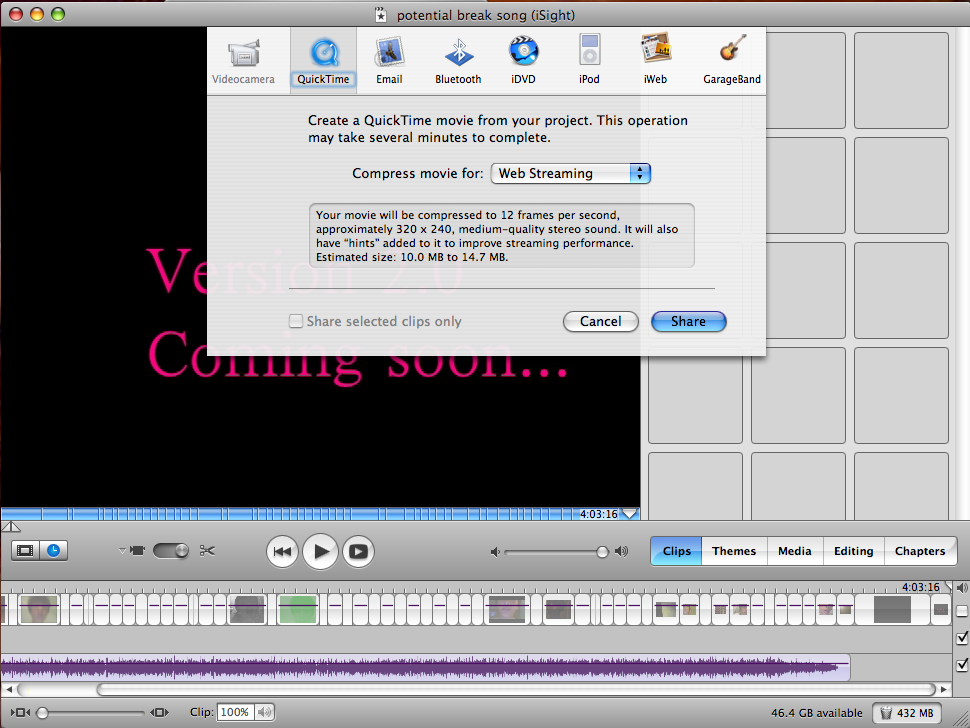Click the timeline scrollbar left arrow
The width and height of the screenshot is (970, 728).
pos(9,689)
